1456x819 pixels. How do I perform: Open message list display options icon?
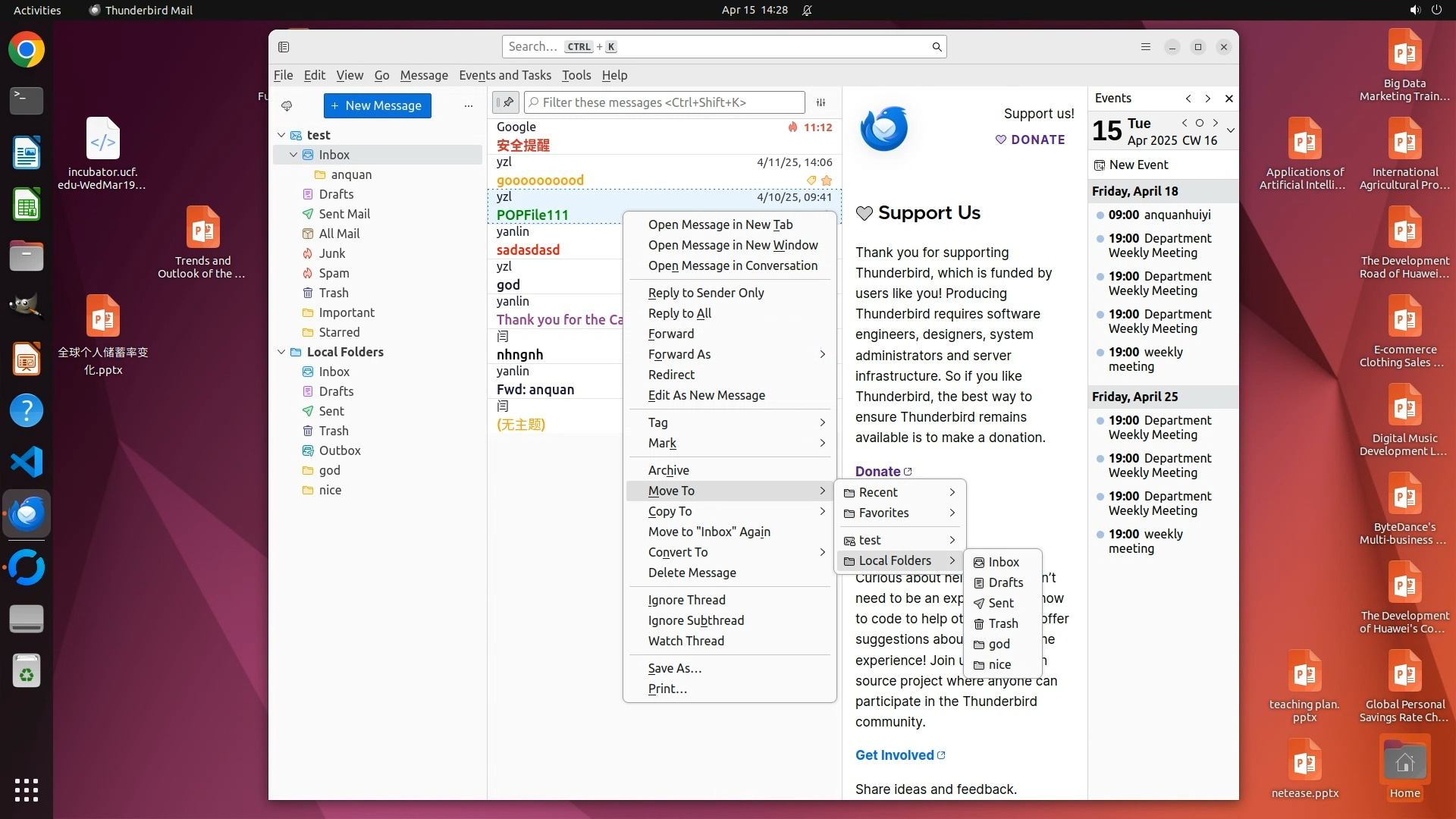click(821, 102)
